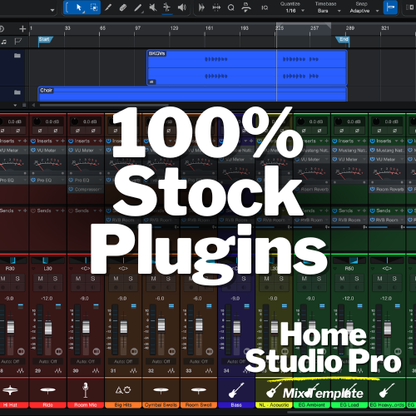
Task: Click the End marker on the timeline
Action: pyautogui.click(x=343, y=40)
